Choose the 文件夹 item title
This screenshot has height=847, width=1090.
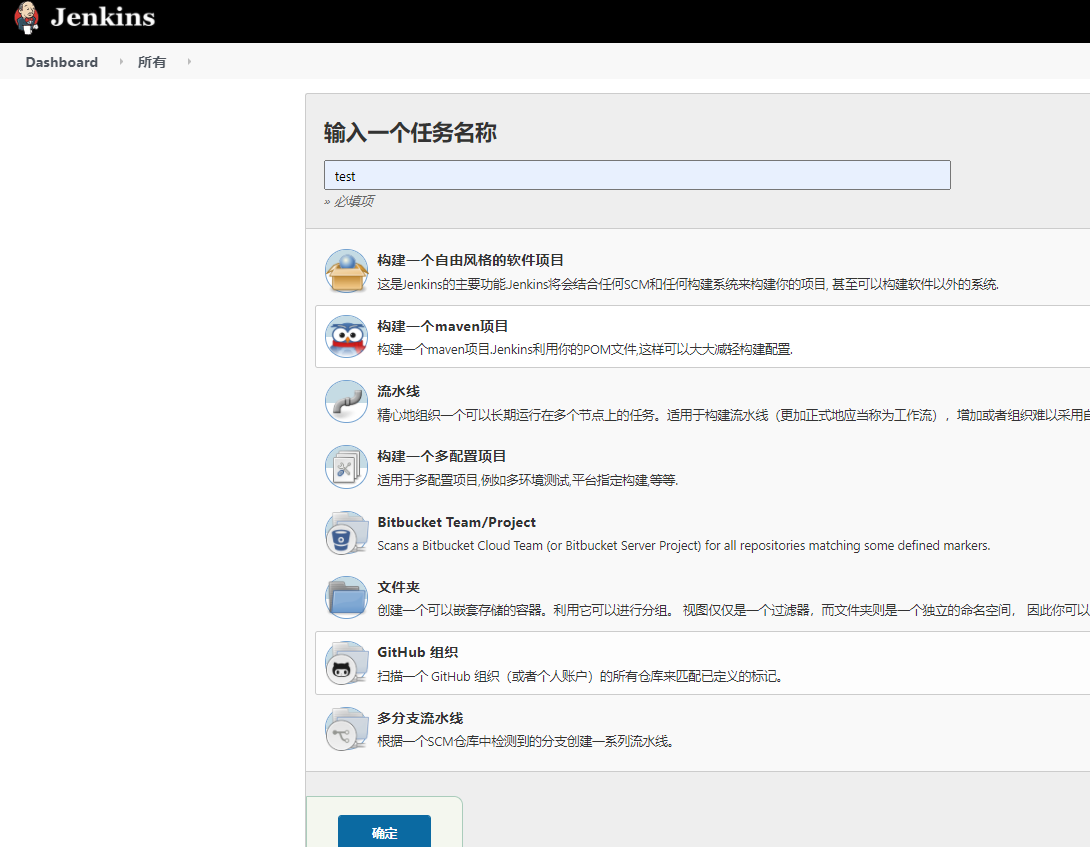click(x=398, y=587)
